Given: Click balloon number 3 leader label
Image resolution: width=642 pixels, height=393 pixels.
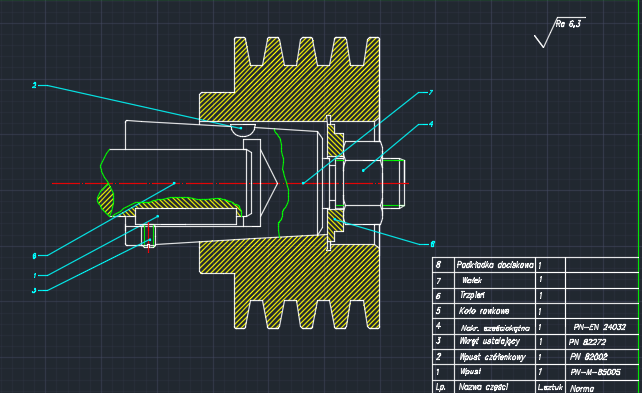Looking at the screenshot, I should click(x=34, y=290).
